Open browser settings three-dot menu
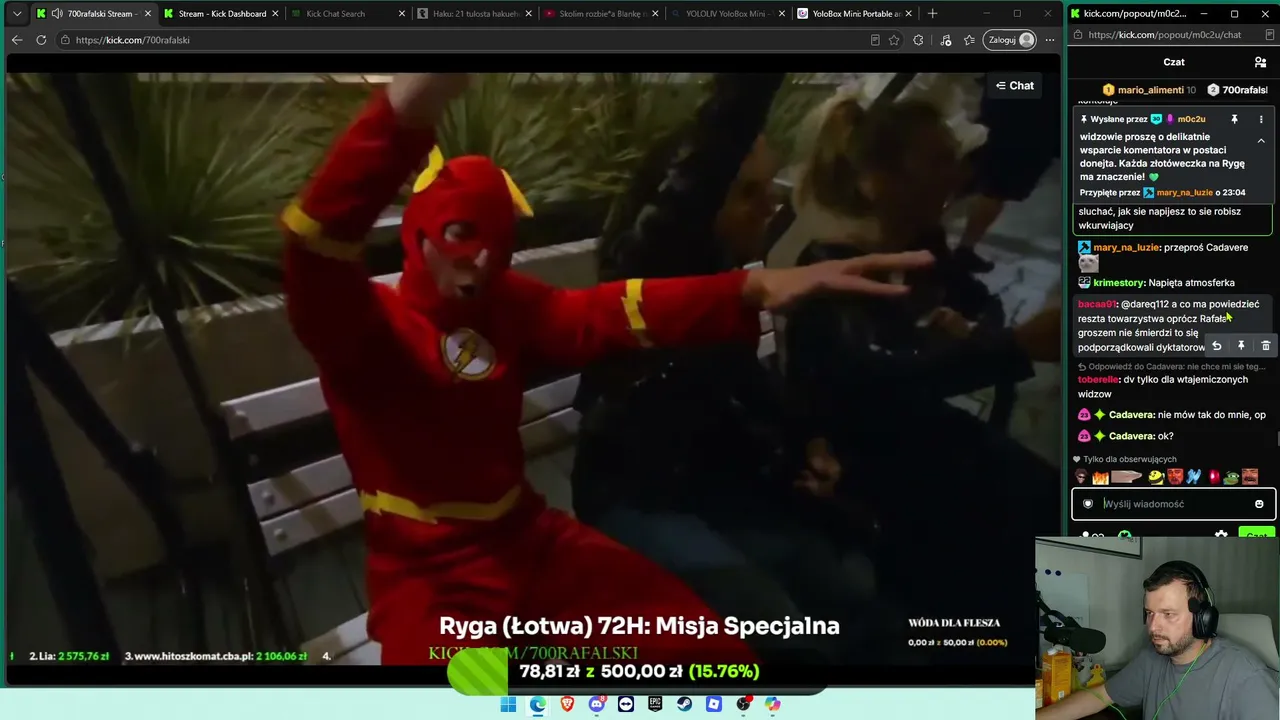Viewport: 1280px width, 720px height. (x=1049, y=40)
